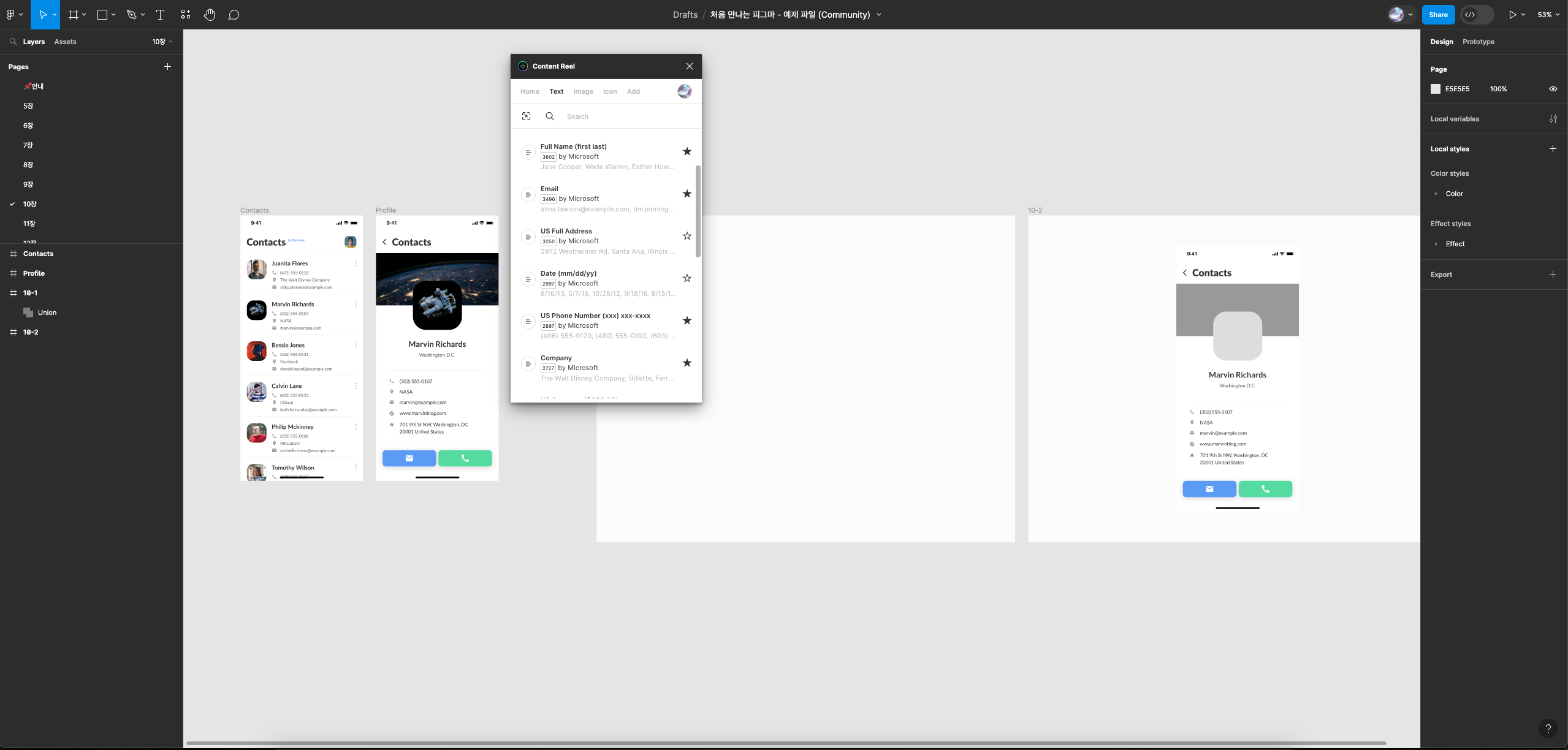Expand the Color style group

point(1436,194)
